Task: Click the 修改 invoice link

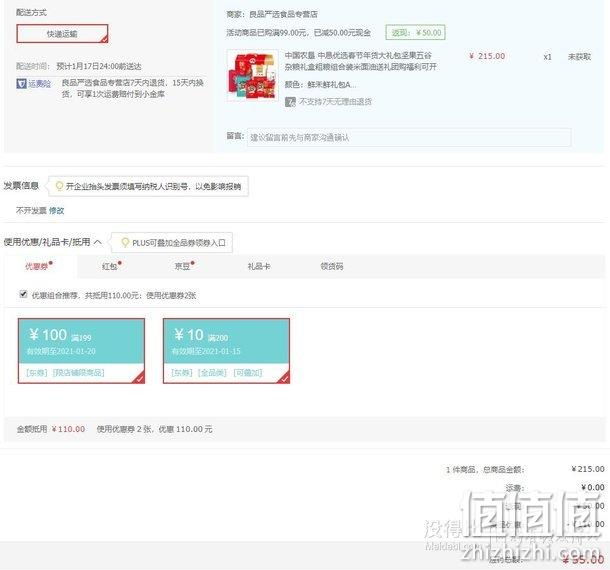Action: tap(56, 210)
